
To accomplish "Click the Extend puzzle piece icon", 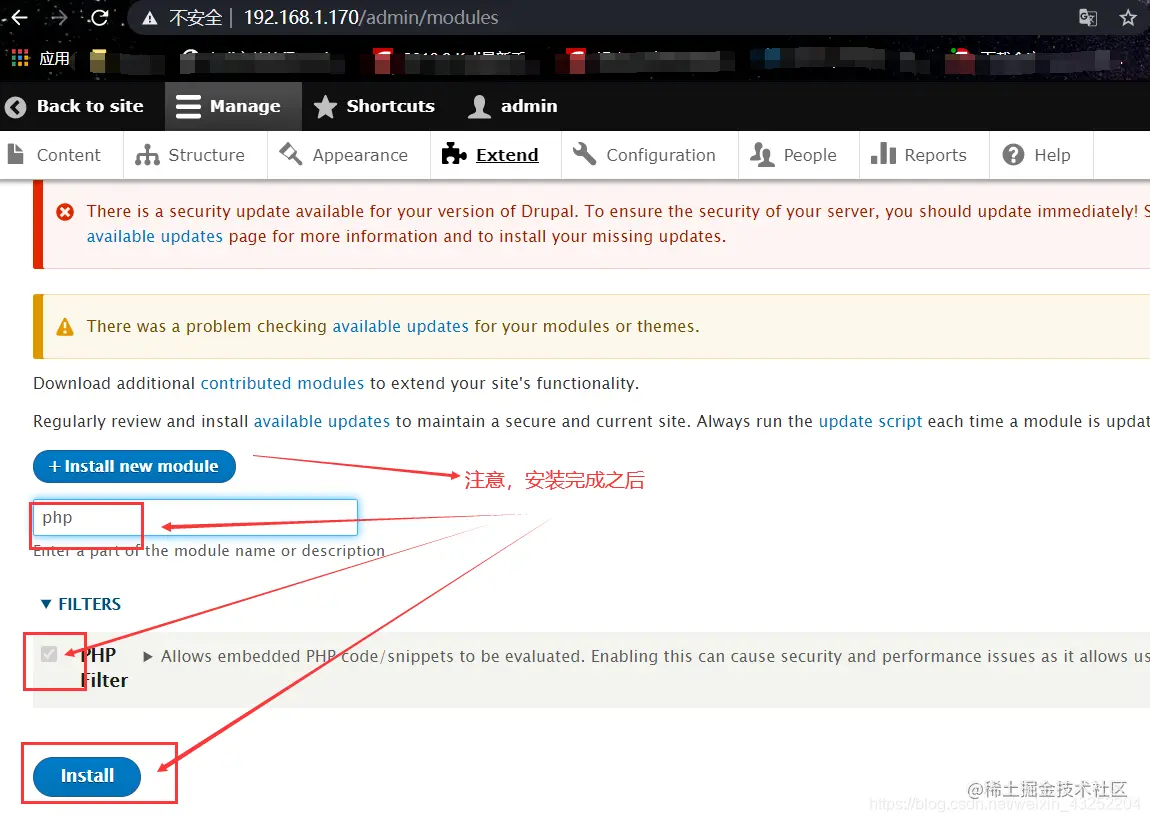I will pyautogui.click(x=454, y=154).
